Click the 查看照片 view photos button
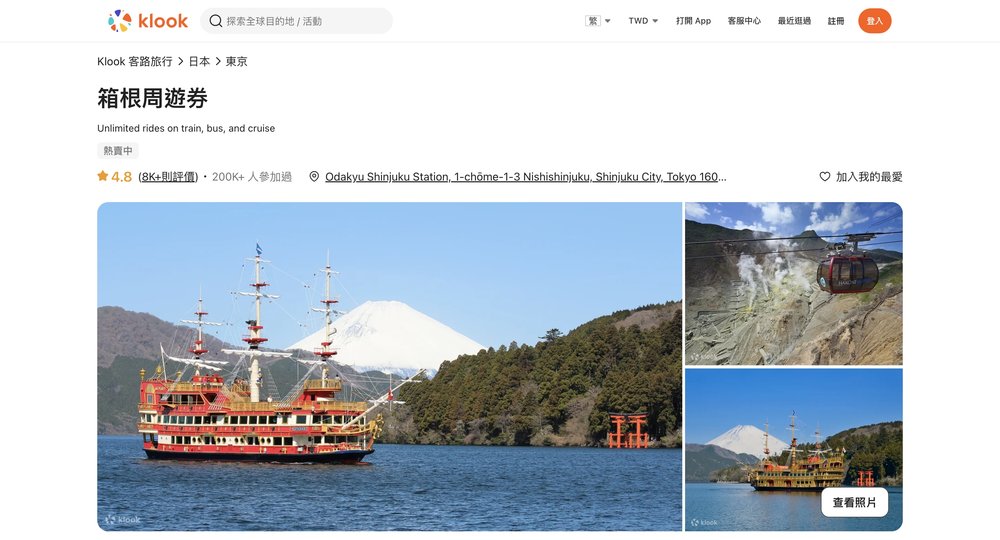The width and height of the screenshot is (1000, 540). pyautogui.click(x=854, y=502)
